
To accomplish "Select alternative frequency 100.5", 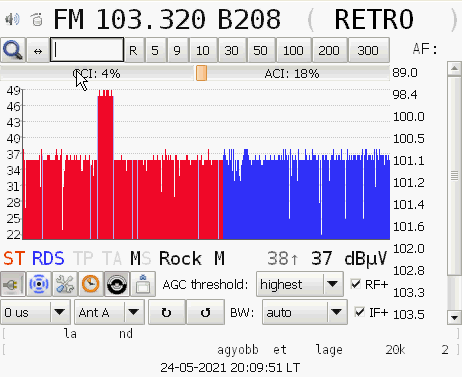I will (409, 139).
